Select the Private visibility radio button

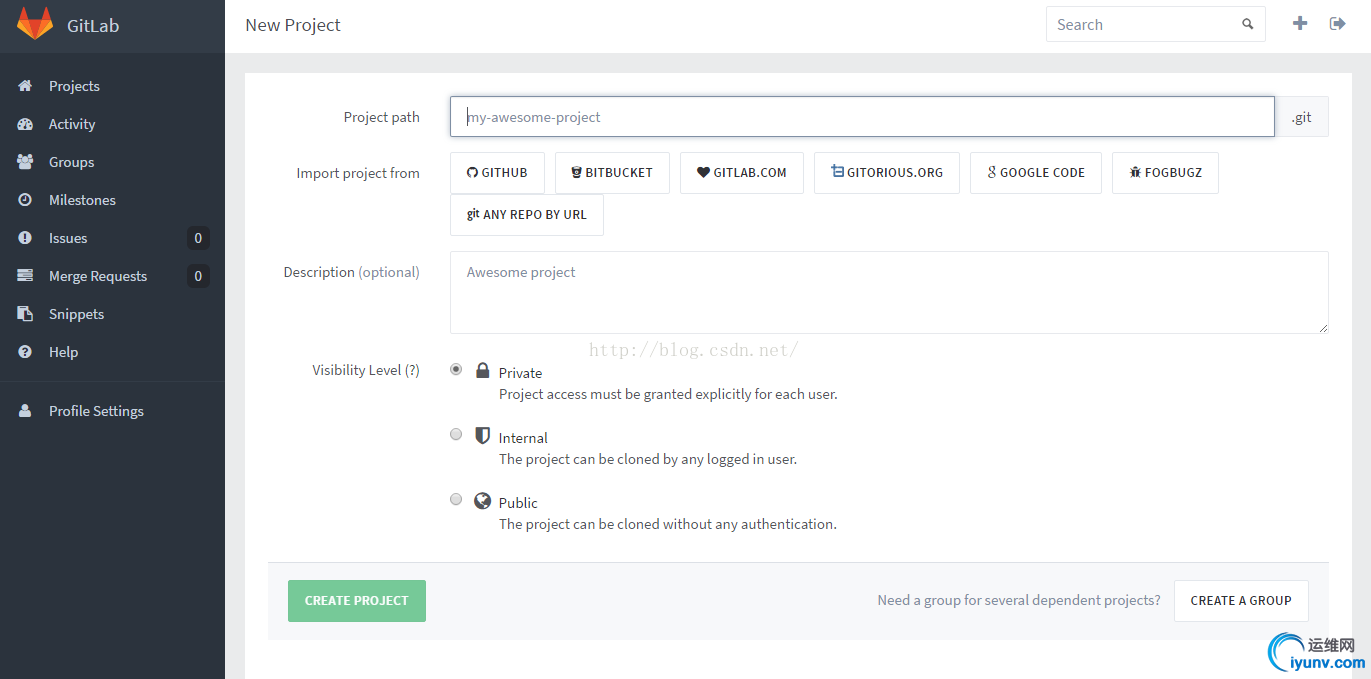(x=456, y=369)
